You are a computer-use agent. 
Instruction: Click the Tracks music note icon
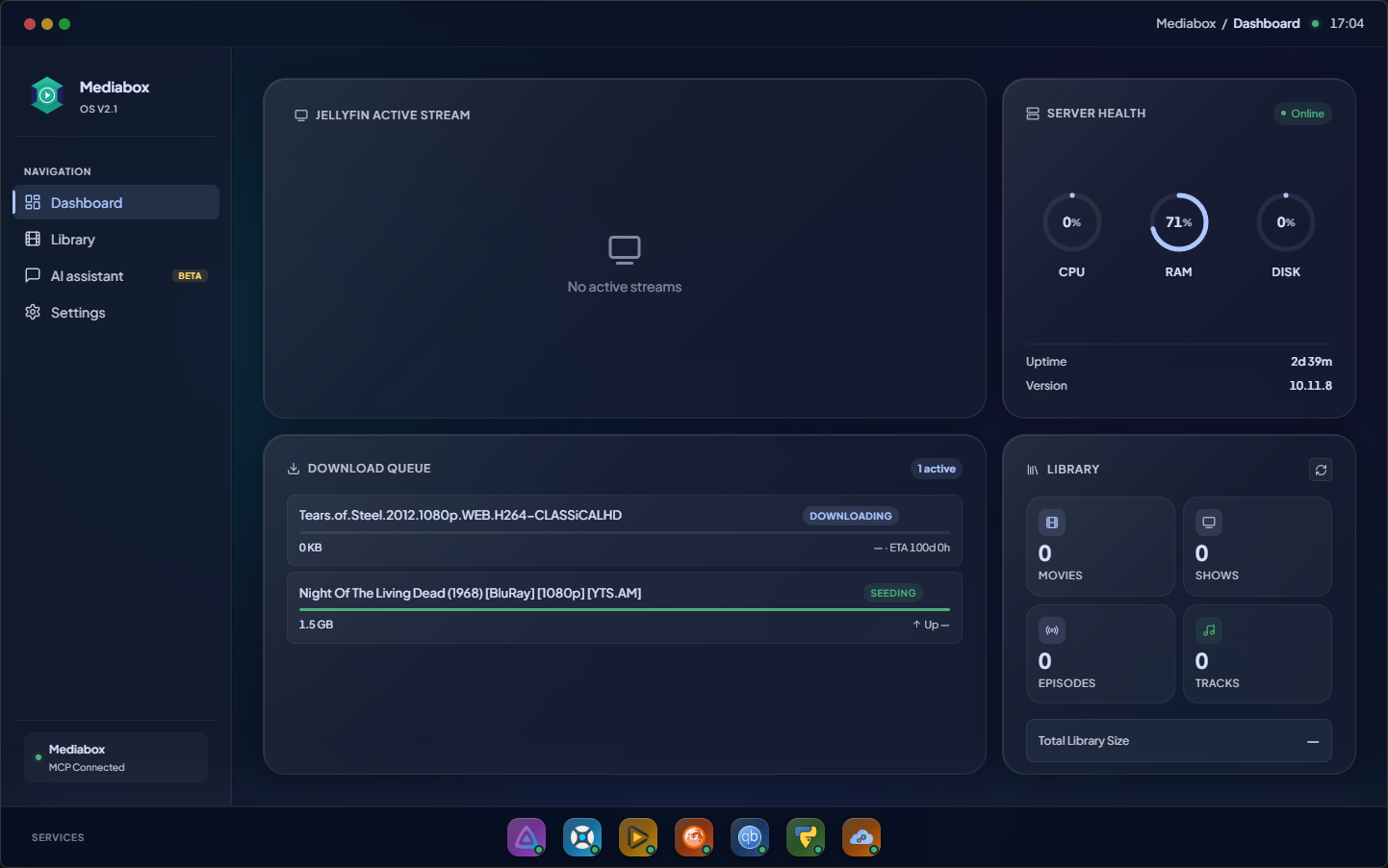pyautogui.click(x=1209, y=630)
